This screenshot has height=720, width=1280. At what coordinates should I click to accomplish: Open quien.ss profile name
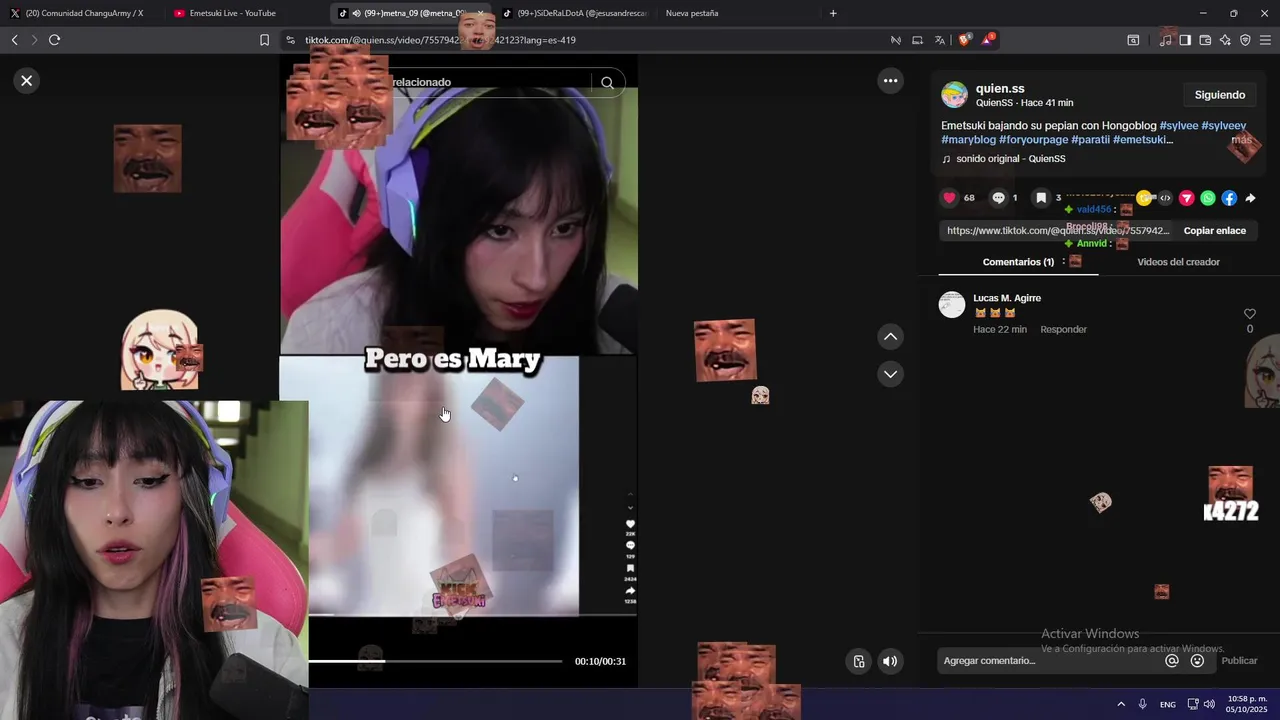pyautogui.click(x=1000, y=88)
